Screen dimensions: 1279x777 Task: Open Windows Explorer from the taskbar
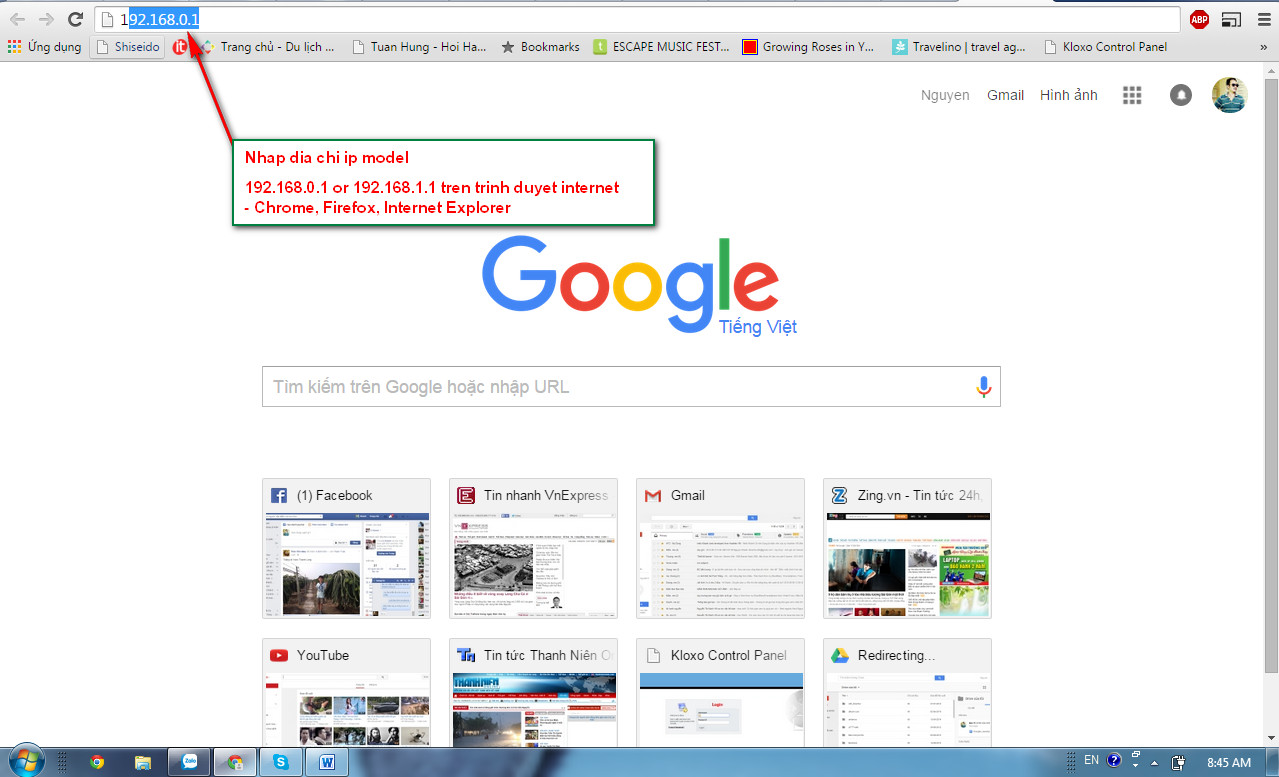click(x=142, y=762)
